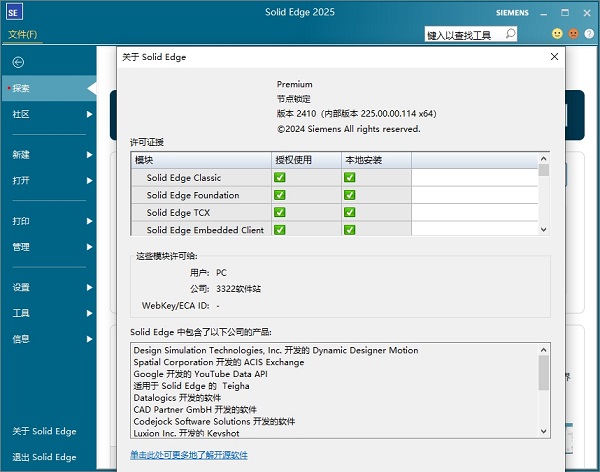Click the license table scrollbar down arrow

[544, 230]
